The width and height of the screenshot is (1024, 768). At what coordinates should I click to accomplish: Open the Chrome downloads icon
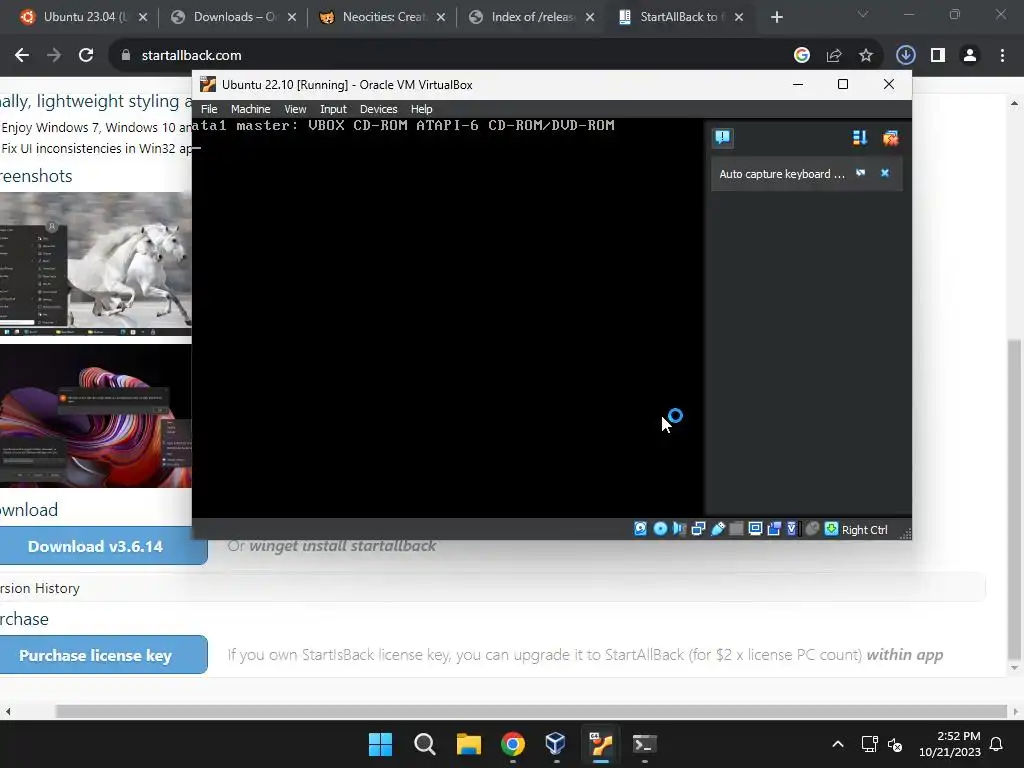(905, 56)
